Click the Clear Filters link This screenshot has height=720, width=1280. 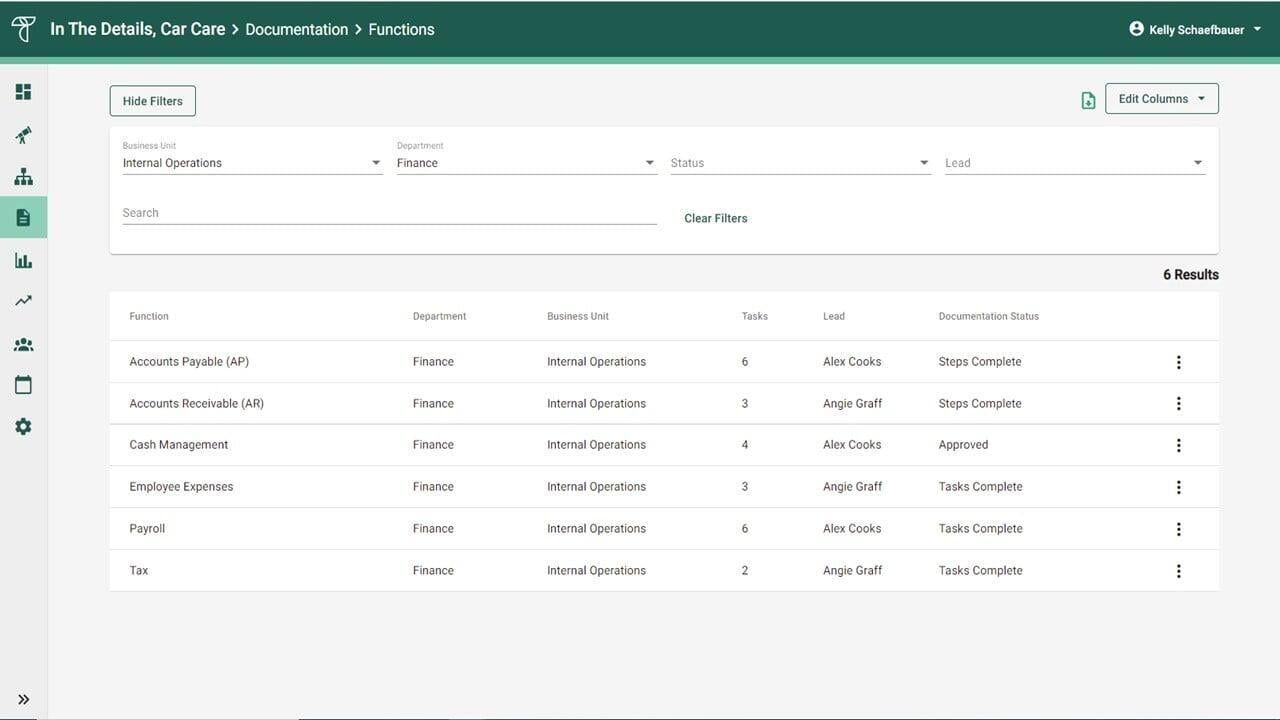[715, 218]
